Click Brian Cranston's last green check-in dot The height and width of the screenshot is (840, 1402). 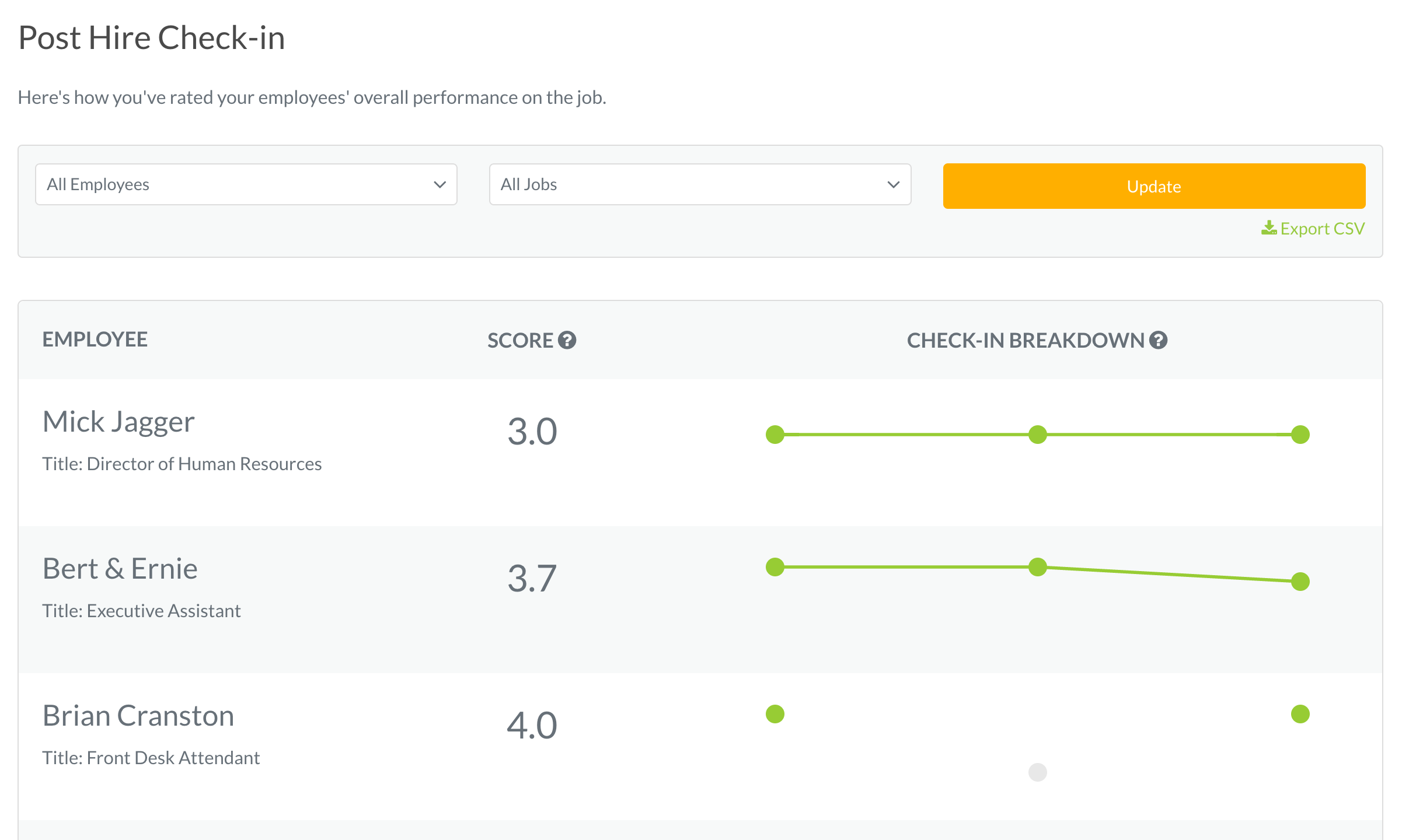coord(1300,714)
